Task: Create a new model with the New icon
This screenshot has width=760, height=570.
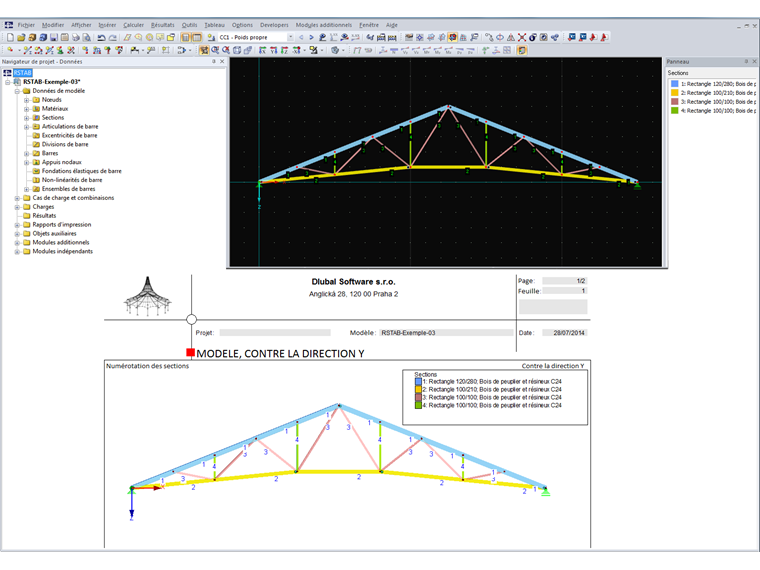Action: tap(10, 37)
